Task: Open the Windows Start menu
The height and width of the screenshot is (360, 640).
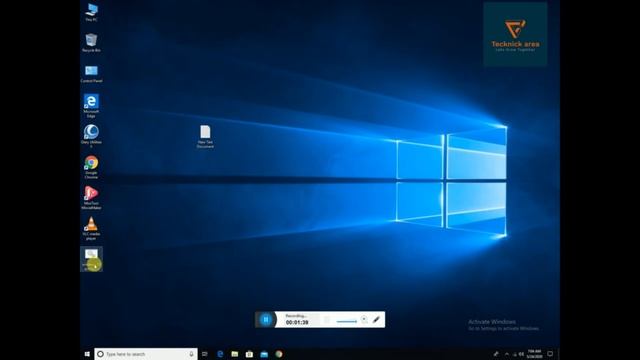Action: click(87, 354)
